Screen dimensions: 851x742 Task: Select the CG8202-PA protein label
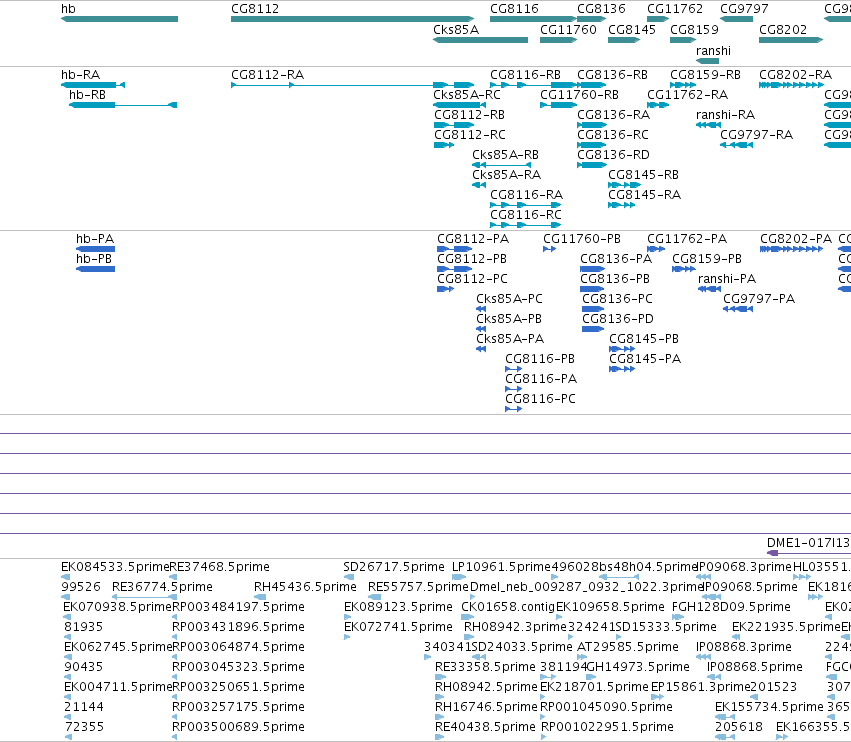(x=796, y=239)
